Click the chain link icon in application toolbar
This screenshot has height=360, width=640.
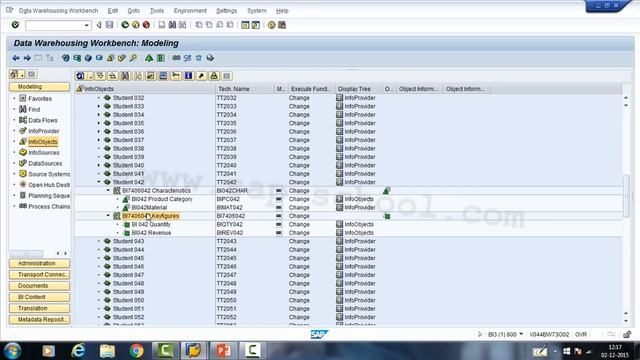tap(176, 58)
